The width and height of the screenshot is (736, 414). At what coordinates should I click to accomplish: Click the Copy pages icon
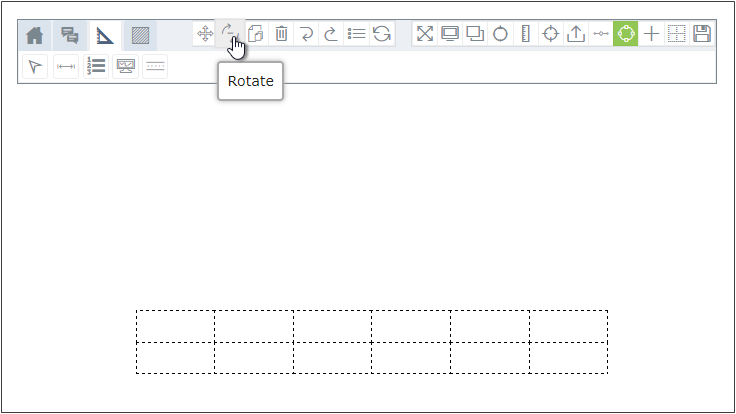pyautogui.click(x=256, y=34)
